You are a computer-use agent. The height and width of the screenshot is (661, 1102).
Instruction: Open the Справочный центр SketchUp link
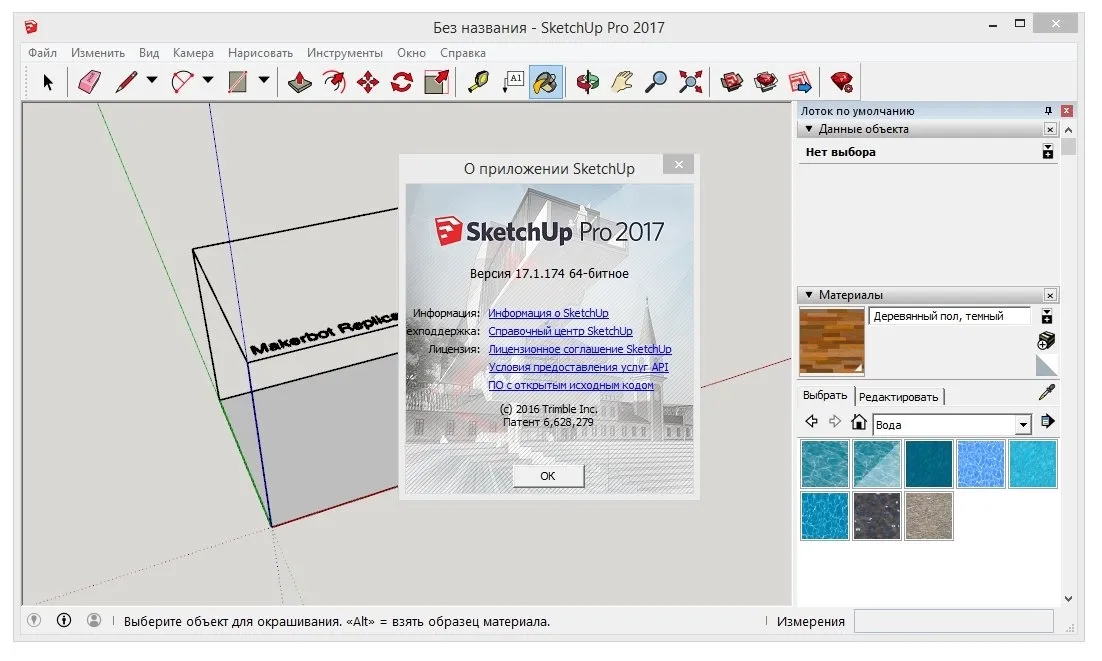(560, 331)
